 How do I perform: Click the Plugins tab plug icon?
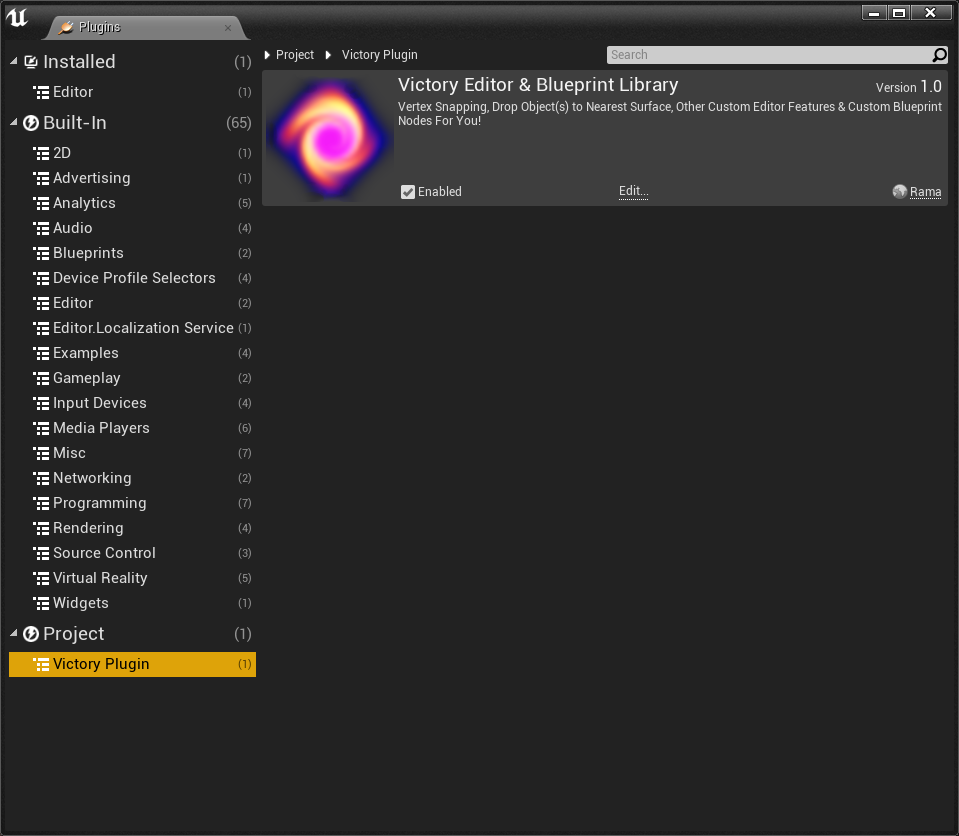[66, 27]
